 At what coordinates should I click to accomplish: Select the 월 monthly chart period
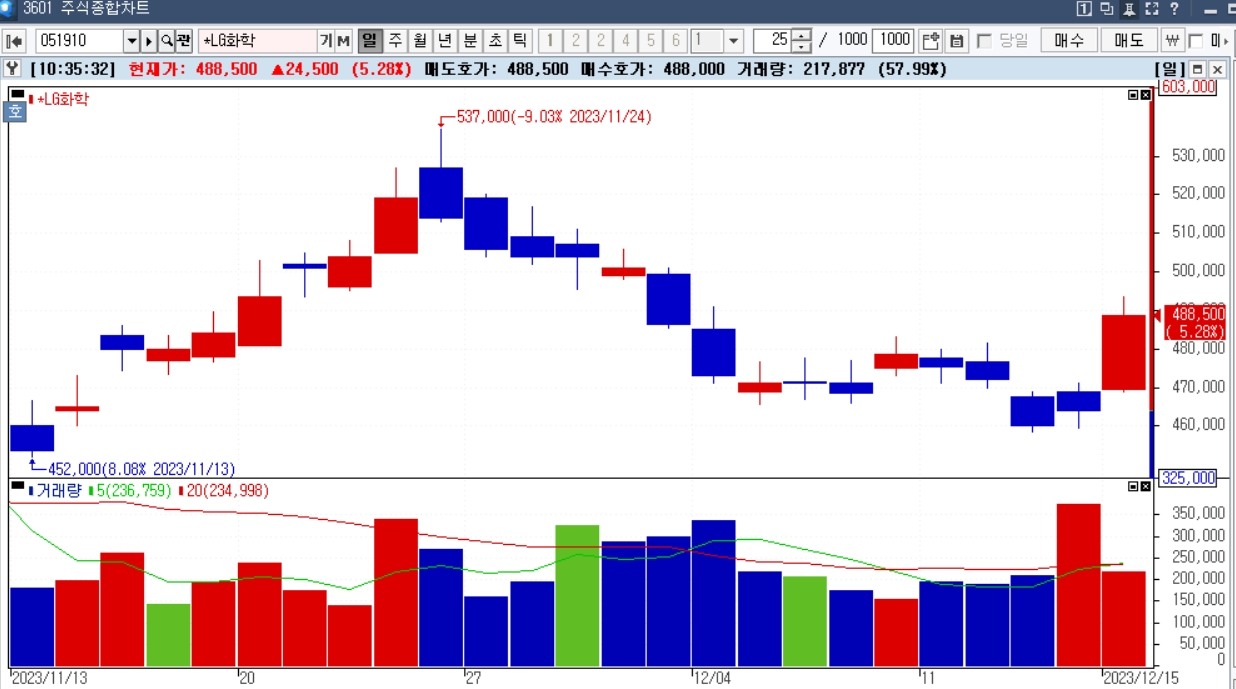420,41
